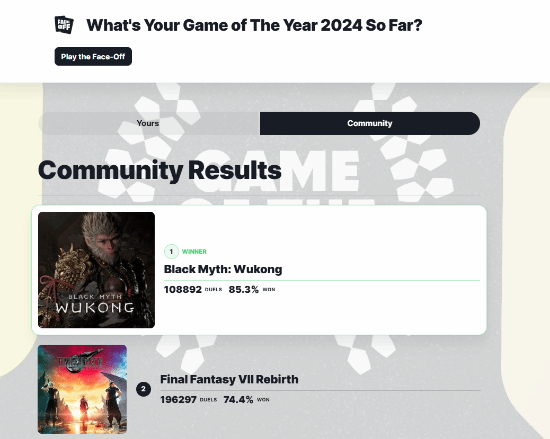Open the Black Myth: Wukong title link

click(223, 269)
